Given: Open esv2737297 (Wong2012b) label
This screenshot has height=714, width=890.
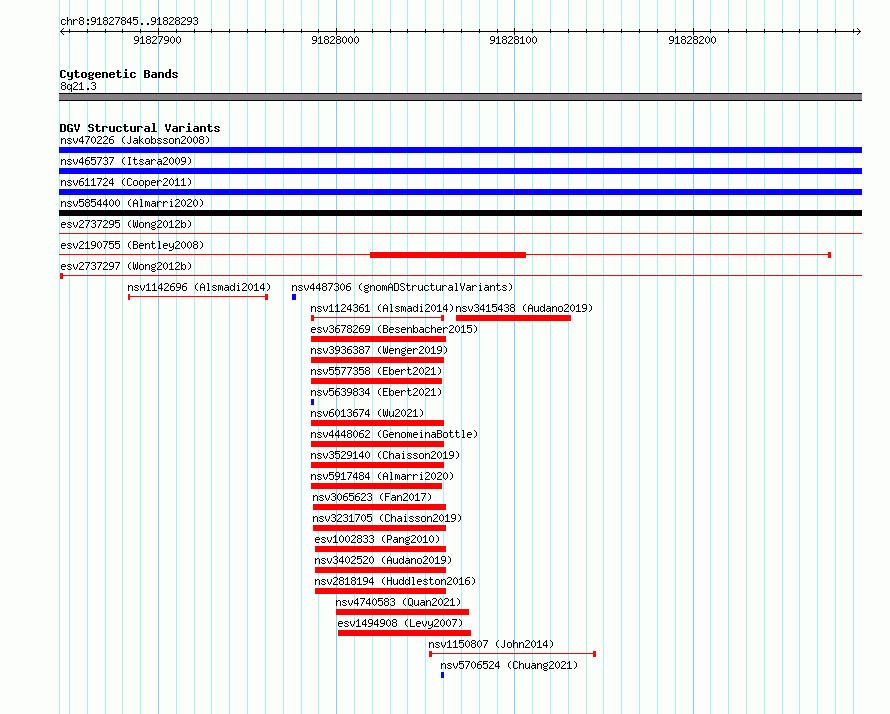Looking at the screenshot, I should point(126,266).
